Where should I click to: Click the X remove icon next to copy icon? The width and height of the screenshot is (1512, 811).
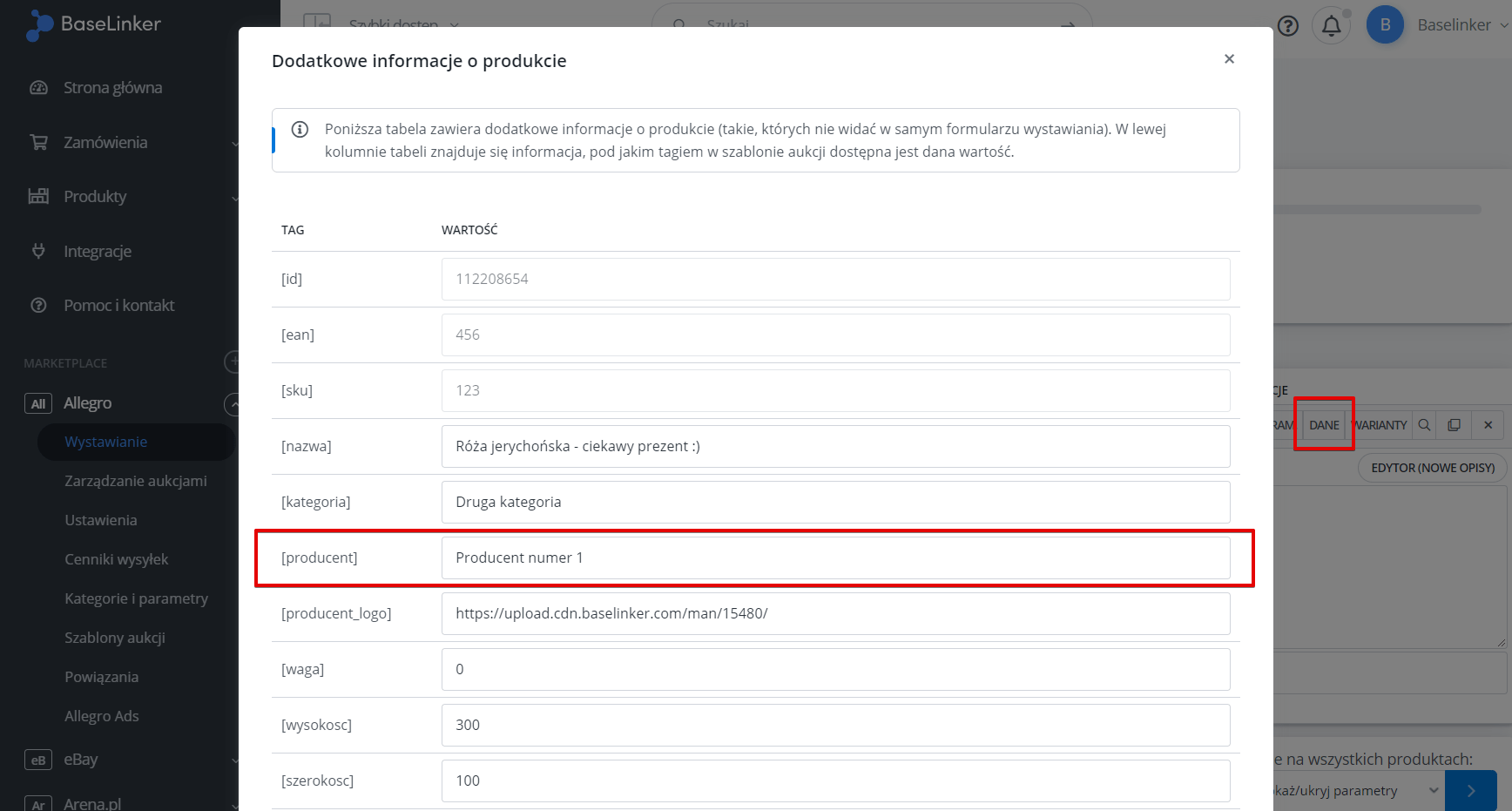(1488, 425)
